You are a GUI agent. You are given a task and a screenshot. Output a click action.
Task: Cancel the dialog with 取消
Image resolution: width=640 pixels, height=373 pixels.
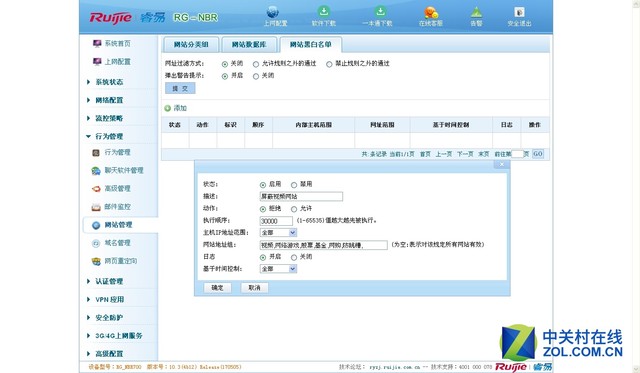[254, 288]
